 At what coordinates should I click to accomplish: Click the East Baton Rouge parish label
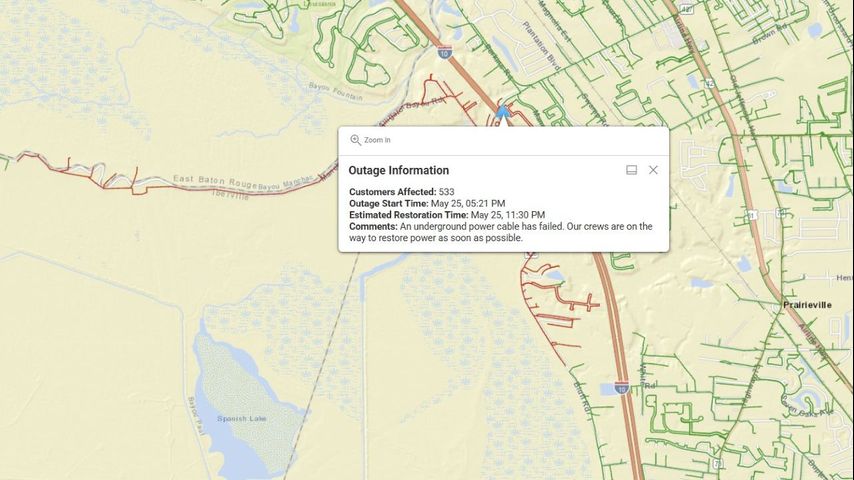(214, 180)
